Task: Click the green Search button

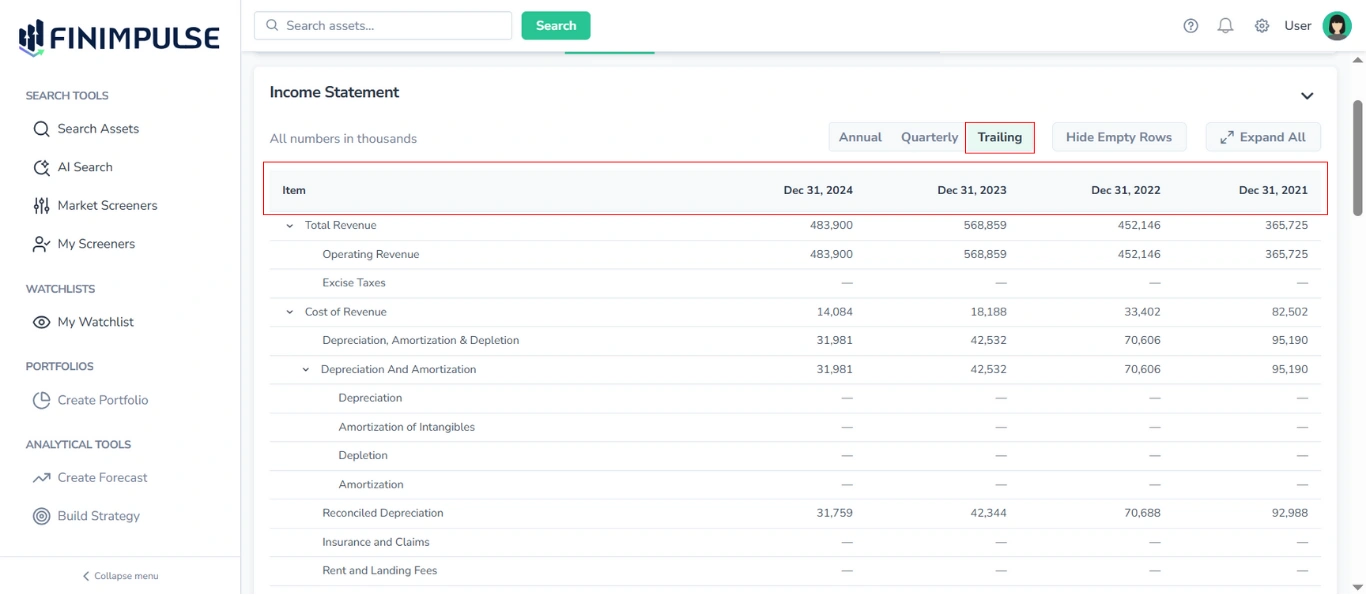Action: pyautogui.click(x=555, y=24)
